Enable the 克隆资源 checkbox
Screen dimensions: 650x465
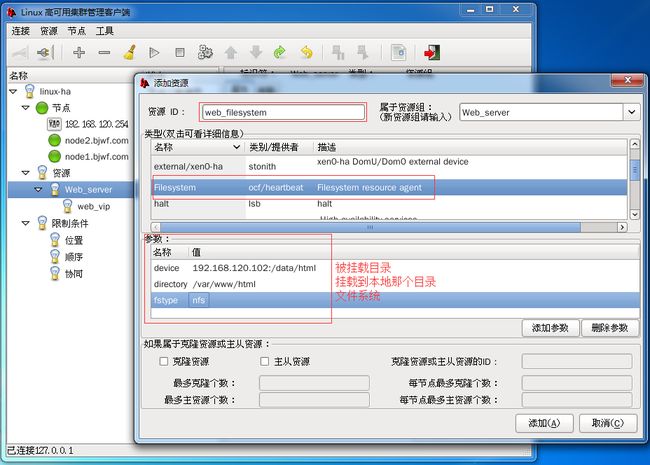pos(164,361)
